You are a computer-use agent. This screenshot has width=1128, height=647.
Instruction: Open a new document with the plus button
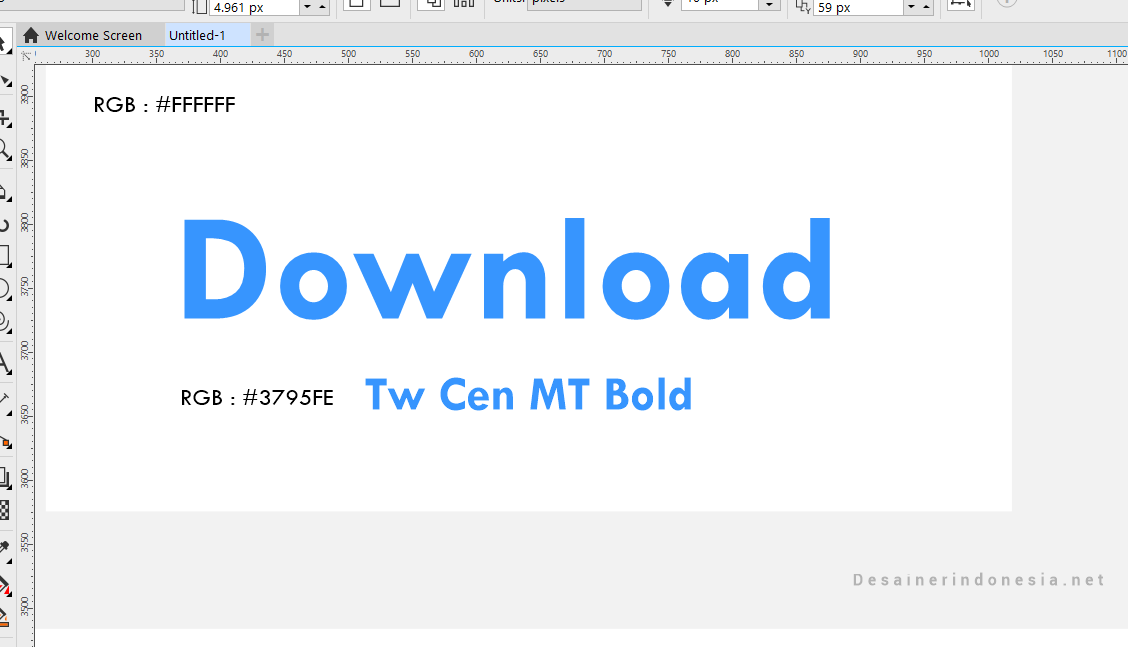pos(260,35)
